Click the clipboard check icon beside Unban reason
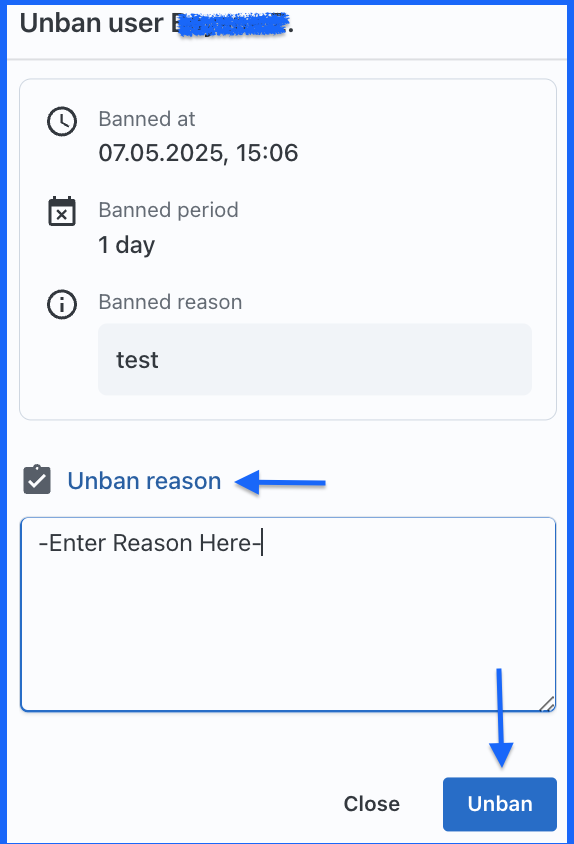This screenshot has height=844, width=574. point(37,480)
